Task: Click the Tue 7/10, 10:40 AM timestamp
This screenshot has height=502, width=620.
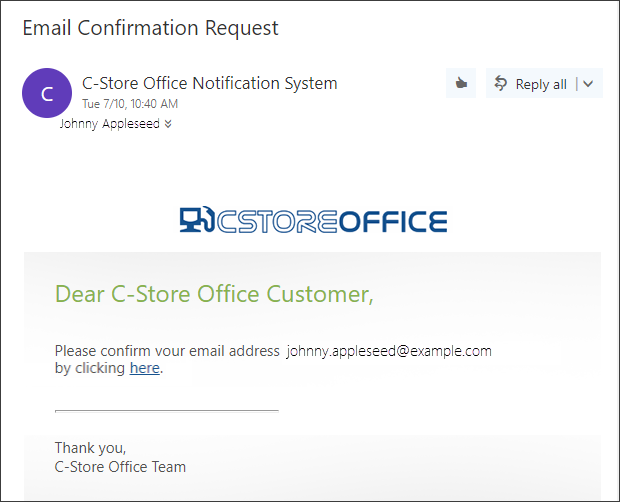Action: coord(130,104)
